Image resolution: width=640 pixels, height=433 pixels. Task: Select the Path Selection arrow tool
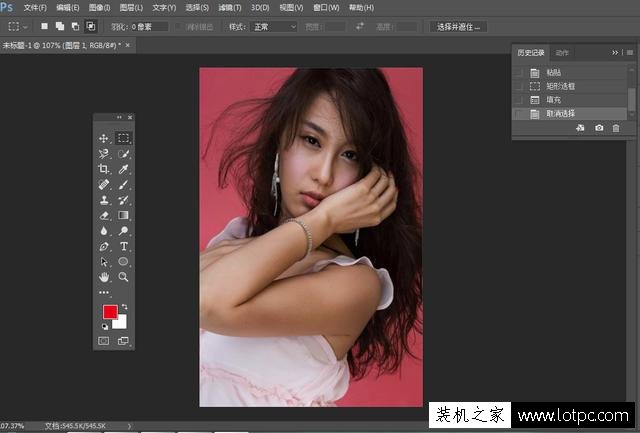tap(104, 262)
